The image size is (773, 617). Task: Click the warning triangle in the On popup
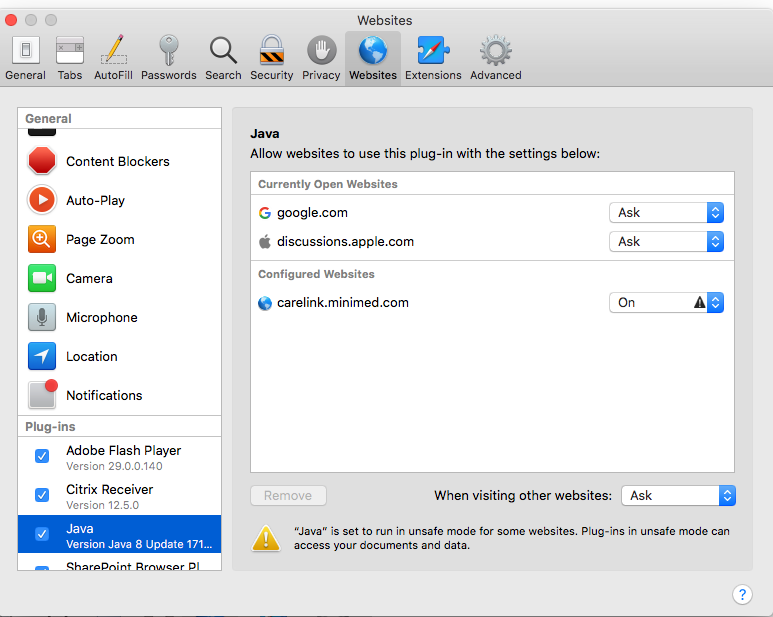(700, 303)
